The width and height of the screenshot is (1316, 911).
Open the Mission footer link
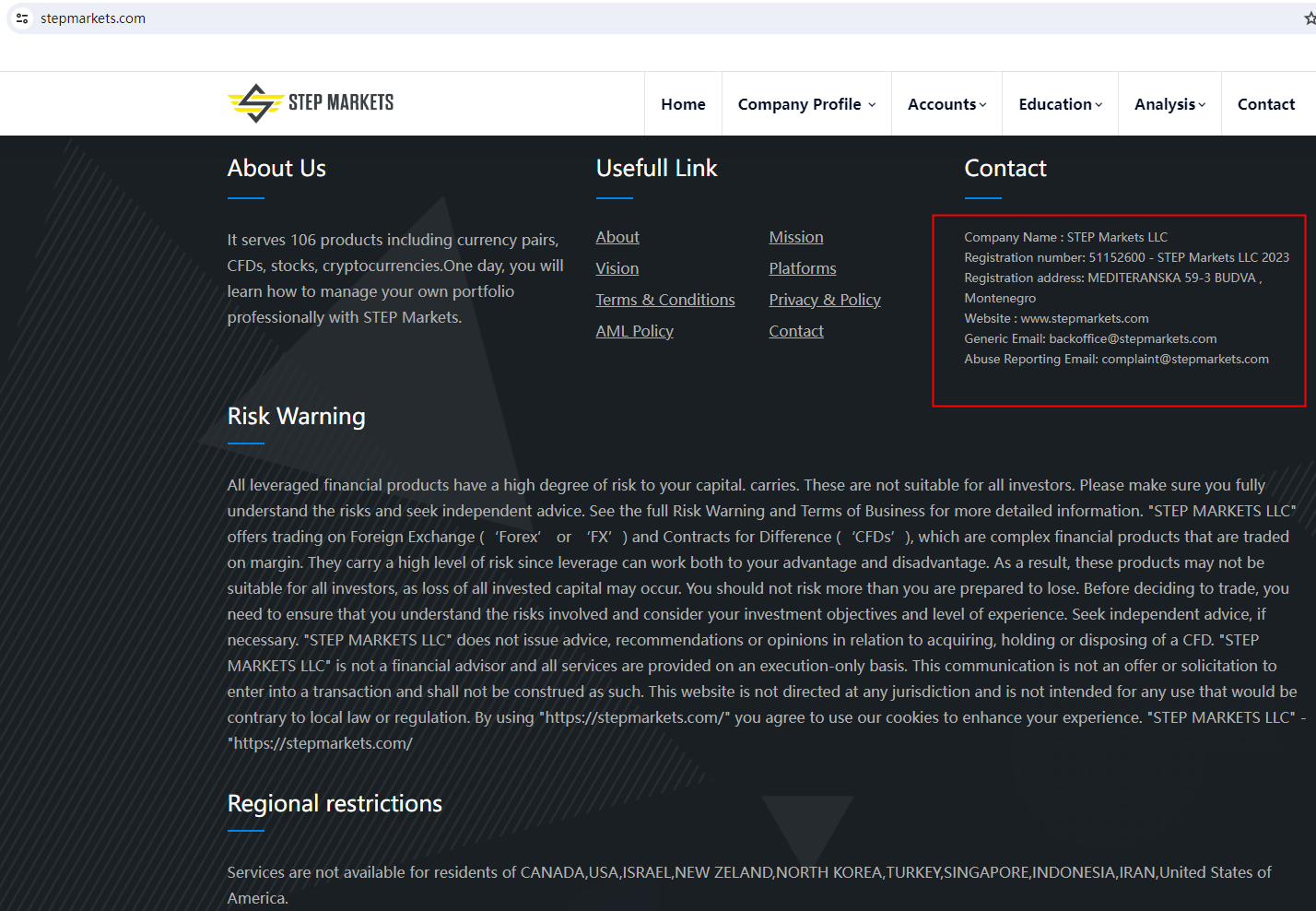point(796,237)
